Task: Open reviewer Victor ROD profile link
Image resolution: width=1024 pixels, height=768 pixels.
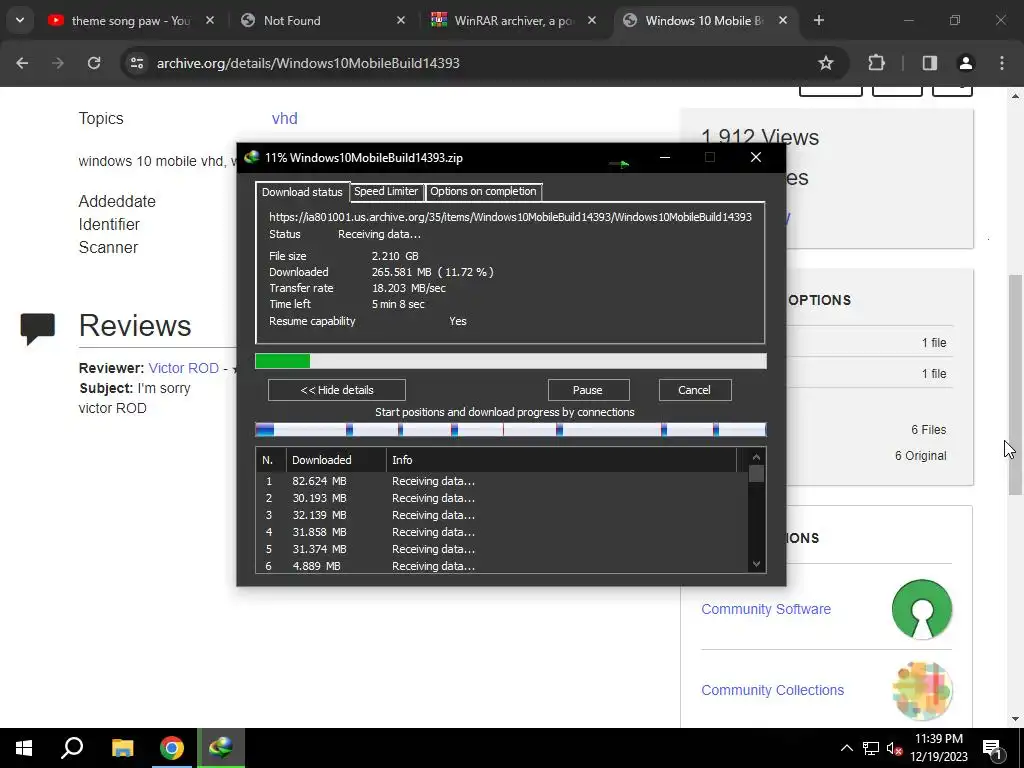Action: click(184, 368)
